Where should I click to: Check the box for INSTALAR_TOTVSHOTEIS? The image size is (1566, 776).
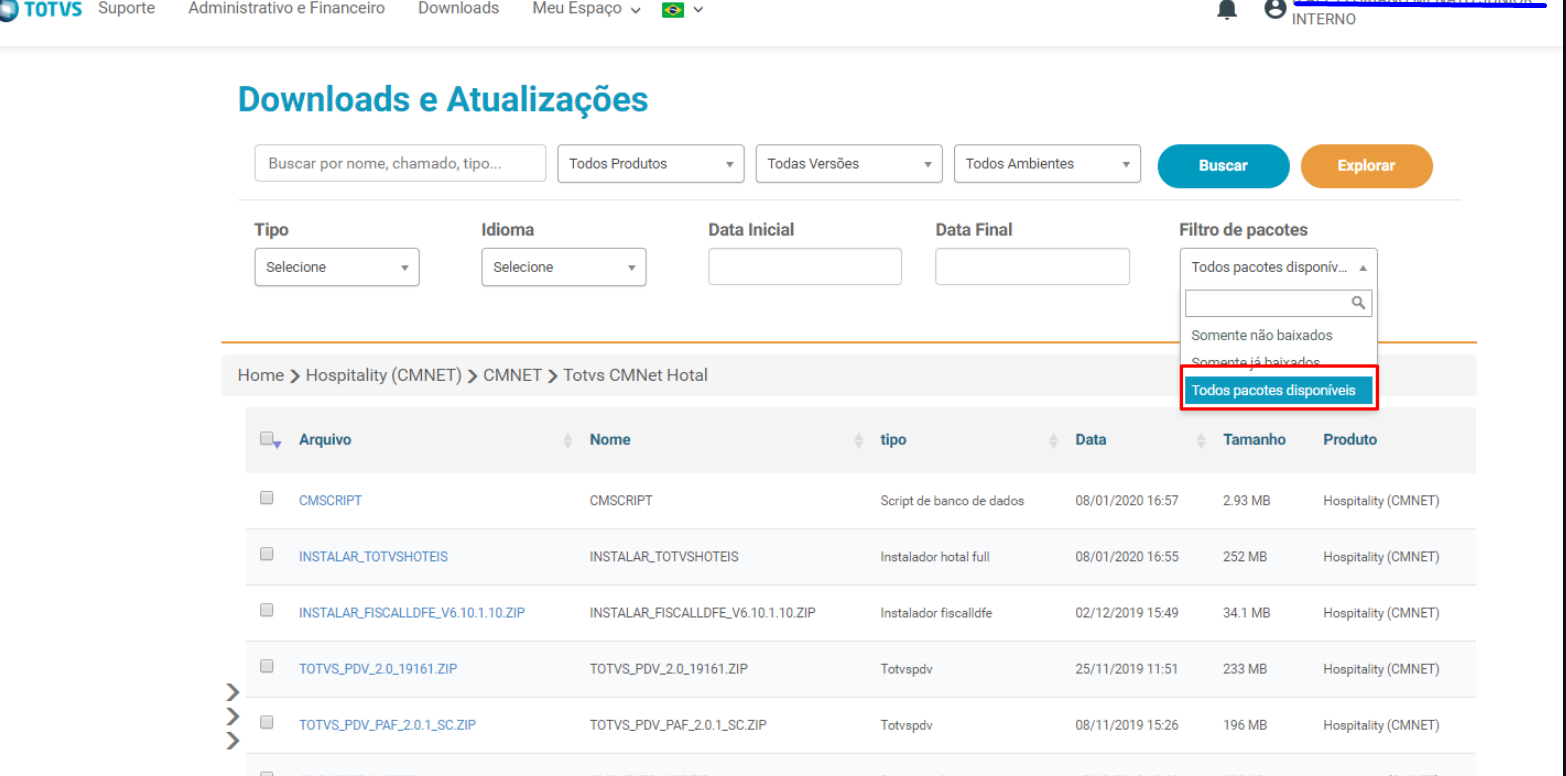[267, 553]
